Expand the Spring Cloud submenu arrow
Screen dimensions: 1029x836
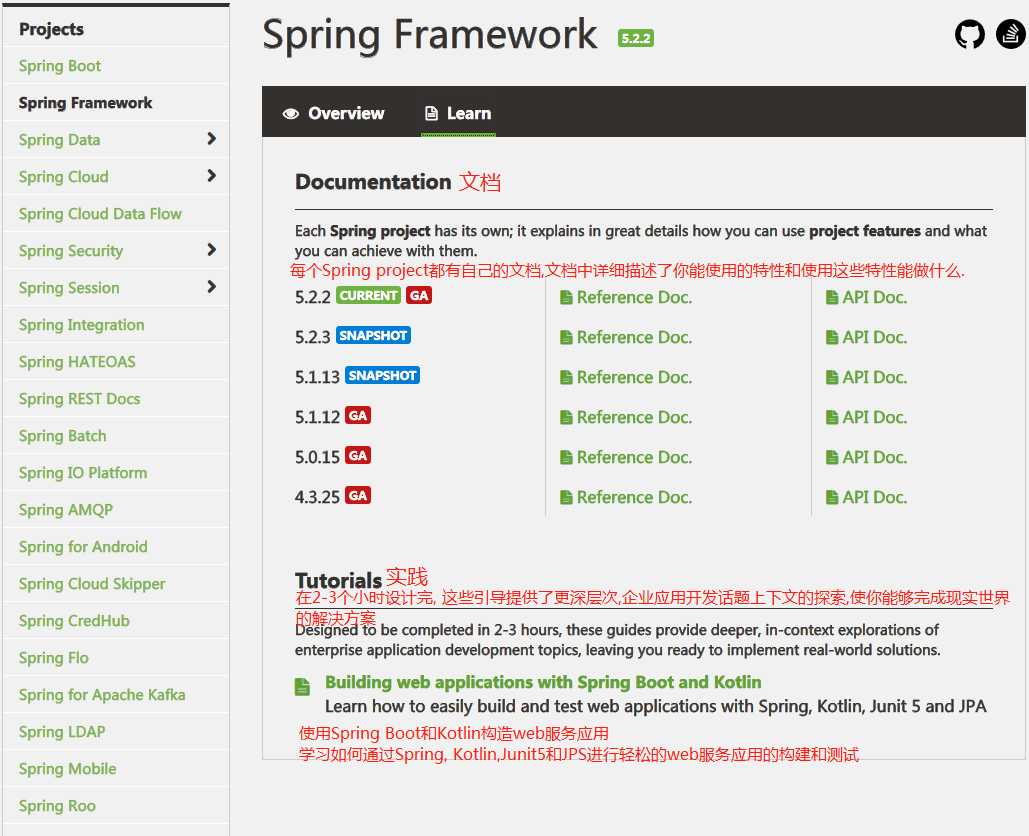[211, 175]
